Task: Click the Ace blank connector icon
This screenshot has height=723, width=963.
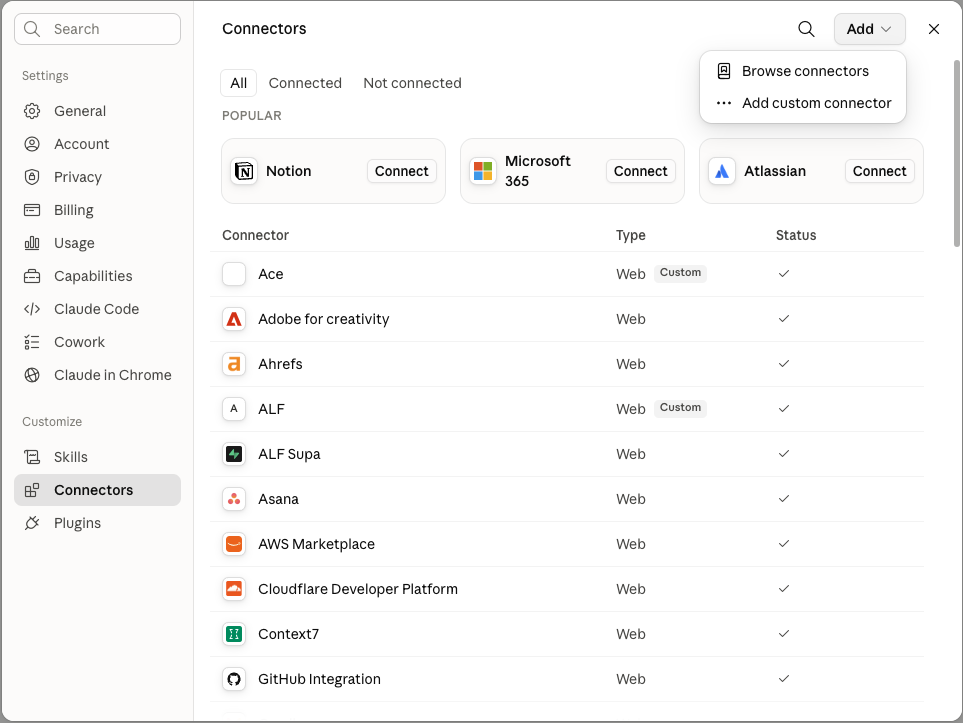Action: (x=234, y=274)
